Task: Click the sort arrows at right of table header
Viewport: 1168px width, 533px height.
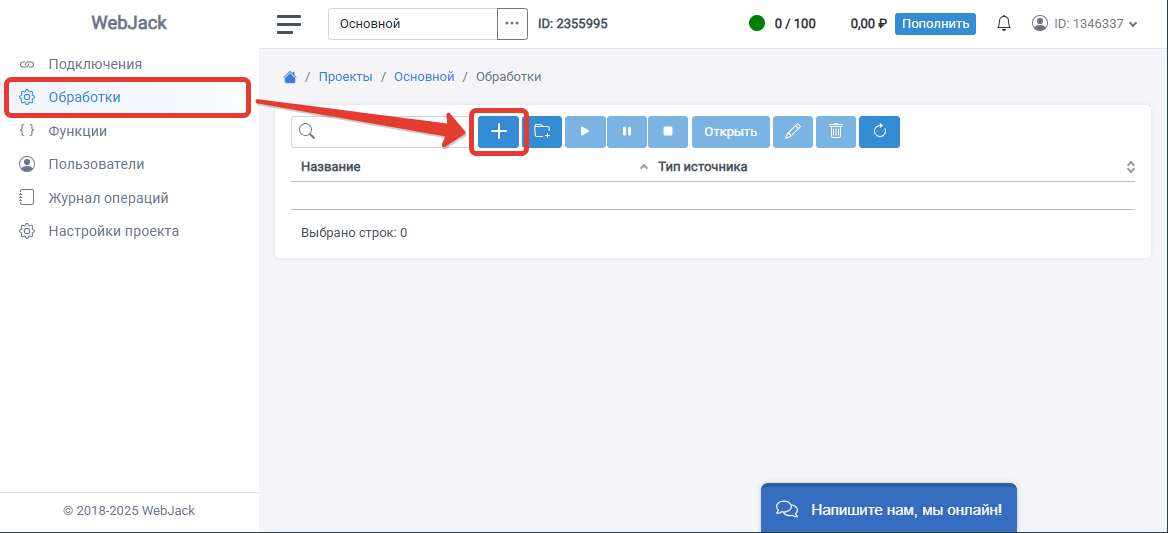Action: pyautogui.click(x=1130, y=167)
